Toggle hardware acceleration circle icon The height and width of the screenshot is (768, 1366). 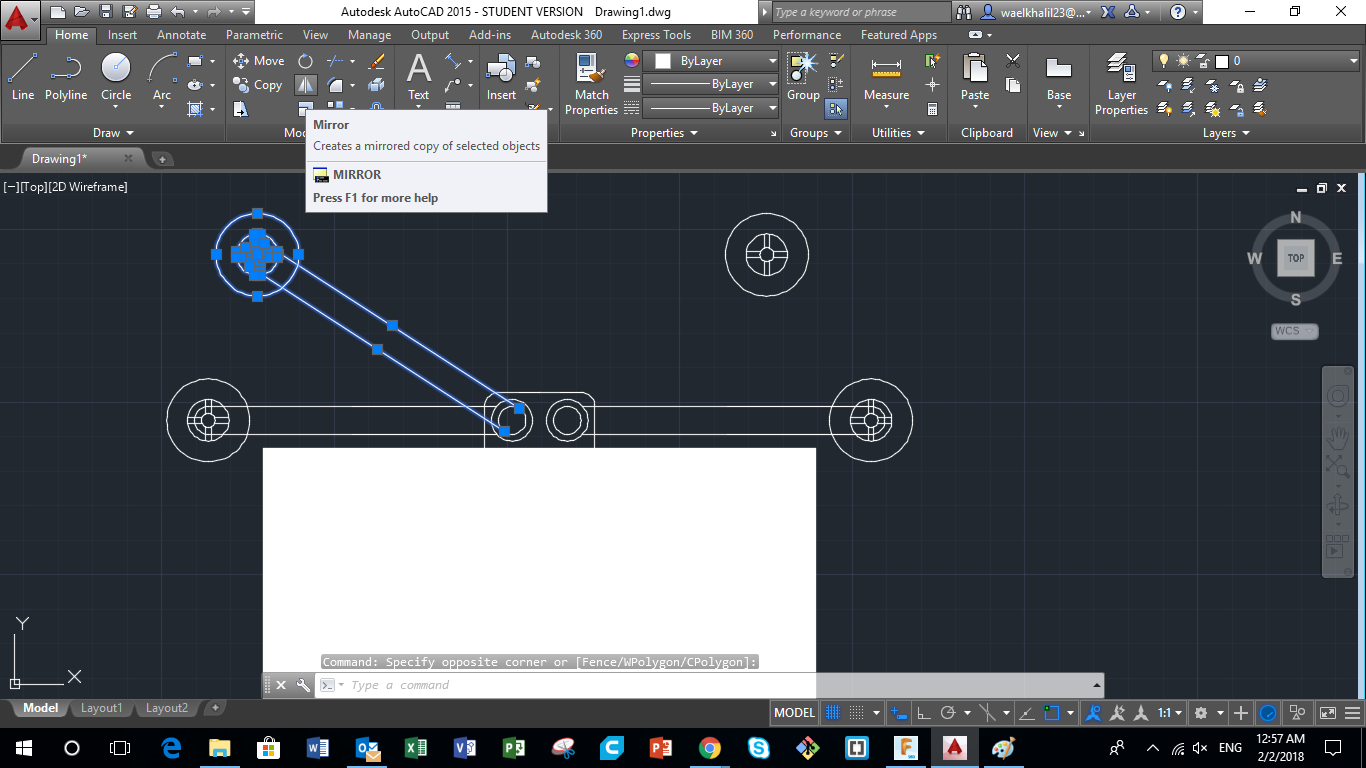[x=1268, y=713]
